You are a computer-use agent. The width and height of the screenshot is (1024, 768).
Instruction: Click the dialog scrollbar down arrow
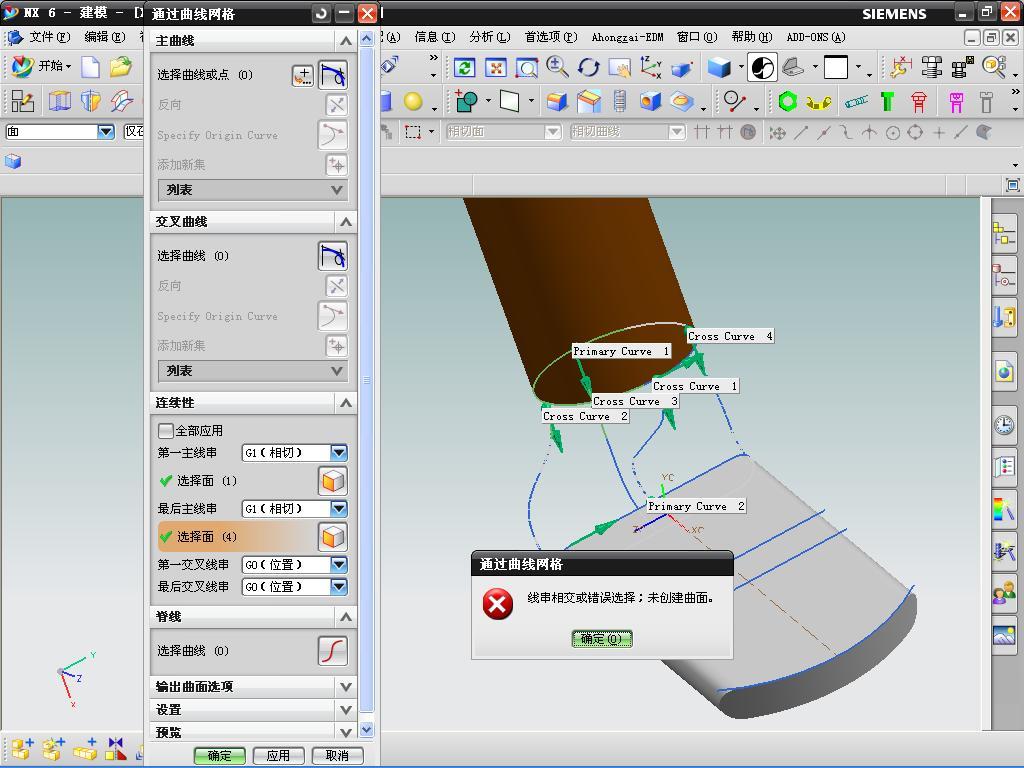coord(366,729)
